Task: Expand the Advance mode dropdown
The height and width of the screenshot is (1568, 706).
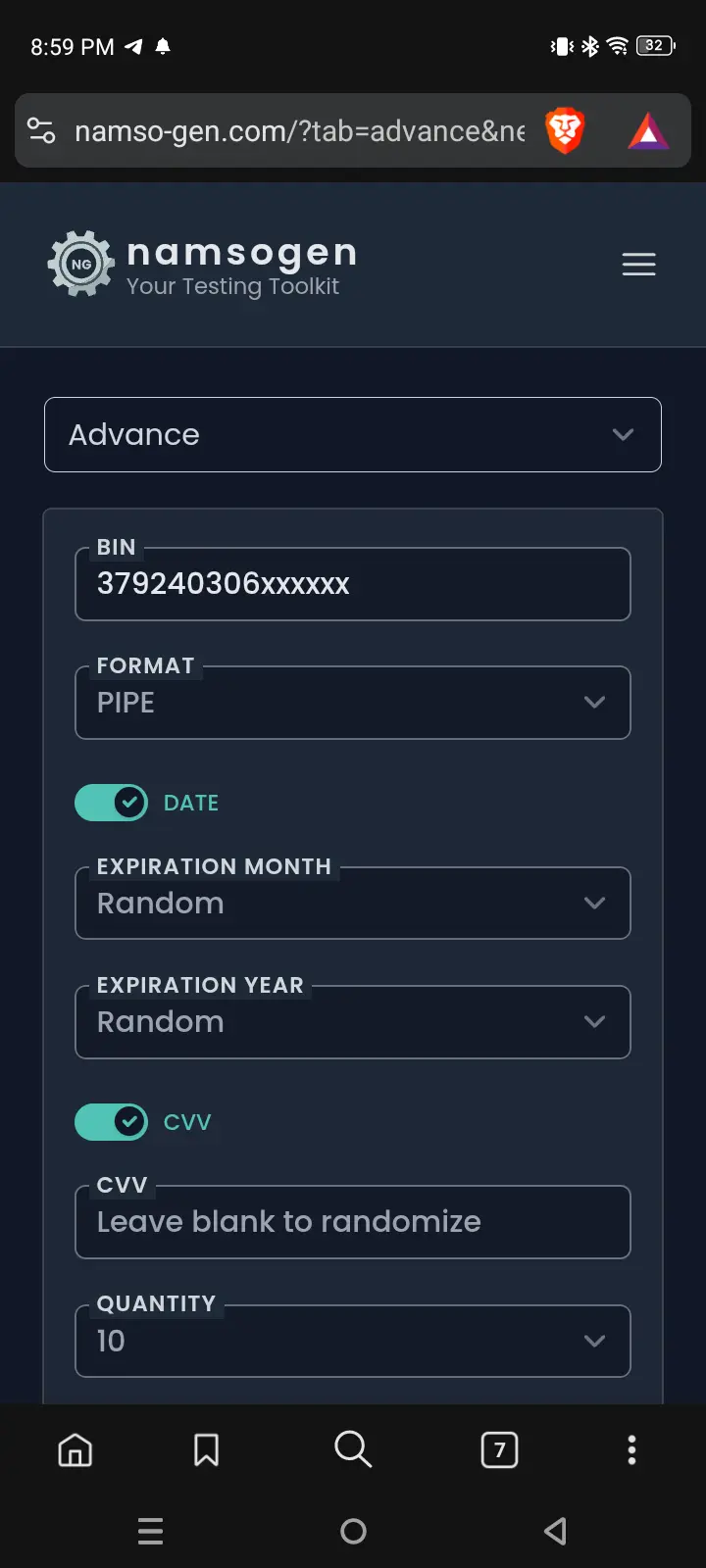Action: (353, 434)
